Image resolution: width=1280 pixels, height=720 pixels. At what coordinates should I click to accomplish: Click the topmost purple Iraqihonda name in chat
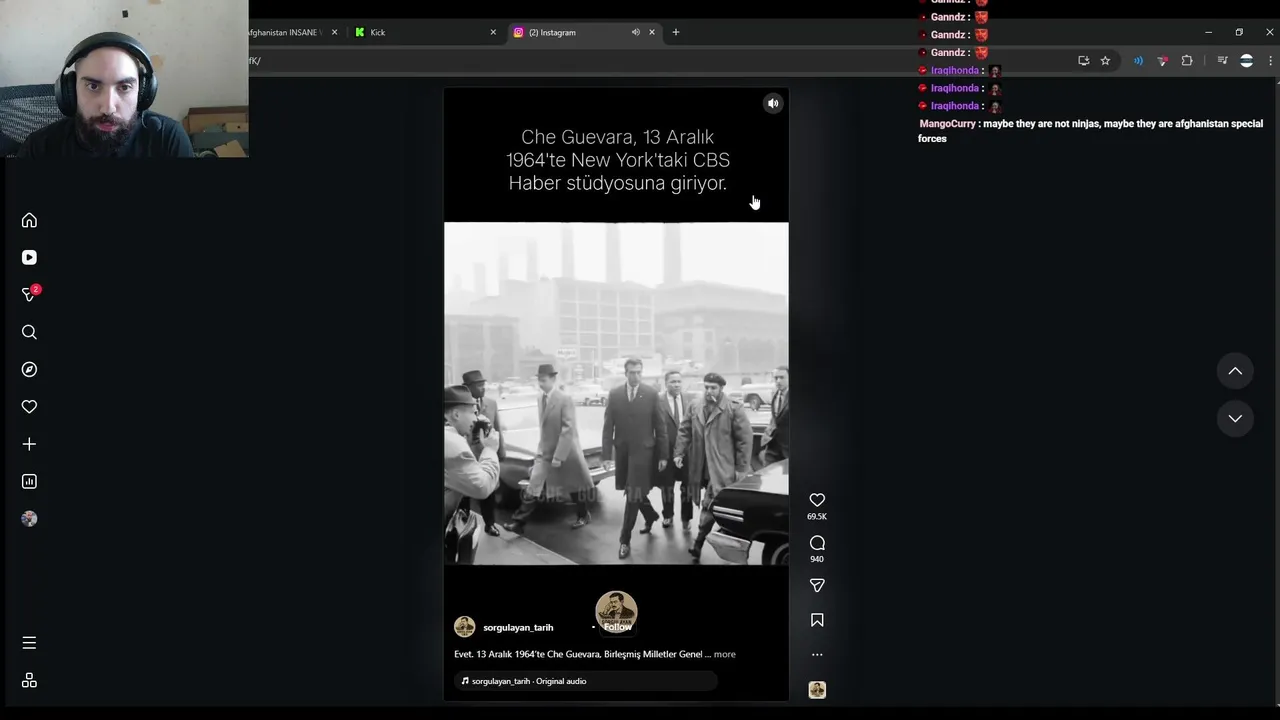pos(955,71)
